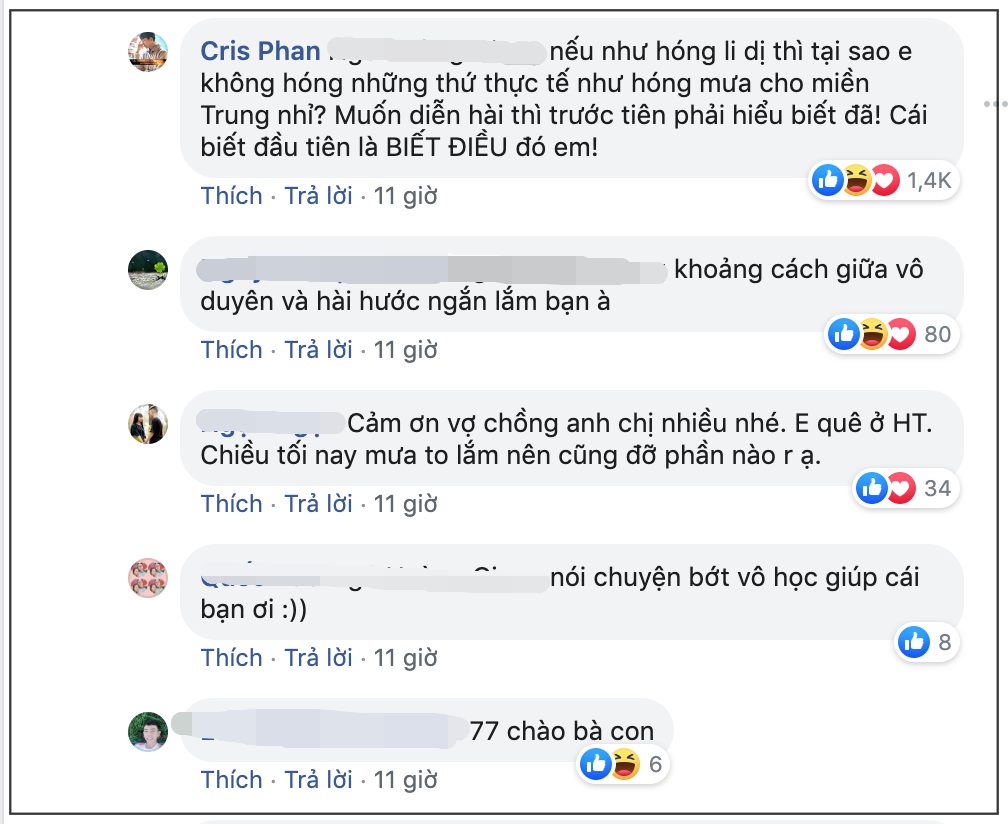Viewport: 1008px width, 824px height.
Task: Open the more options dots on the right
Action: point(995,103)
